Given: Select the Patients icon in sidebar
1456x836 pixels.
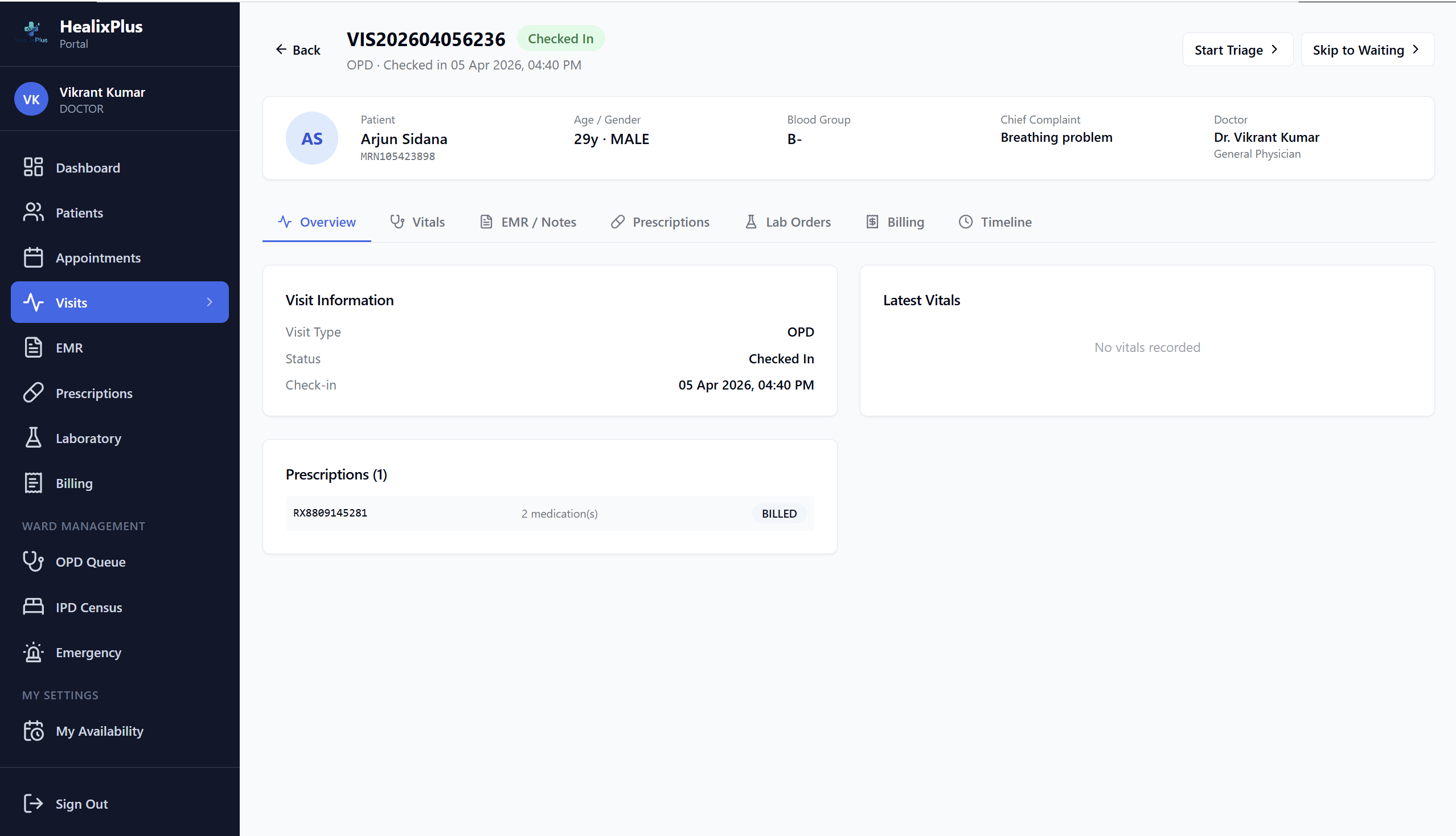Looking at the screenshot, I should pyautogui.click(x=32, y=212).
